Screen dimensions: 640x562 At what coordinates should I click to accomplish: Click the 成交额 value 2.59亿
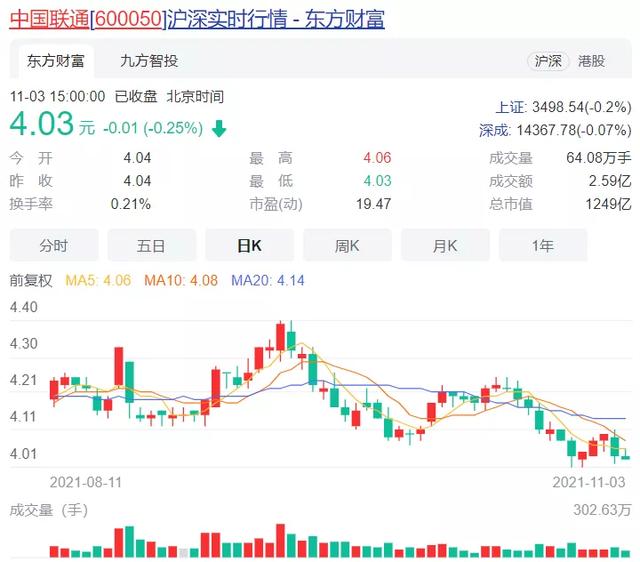pyautogui.click(x=610, y=181)
